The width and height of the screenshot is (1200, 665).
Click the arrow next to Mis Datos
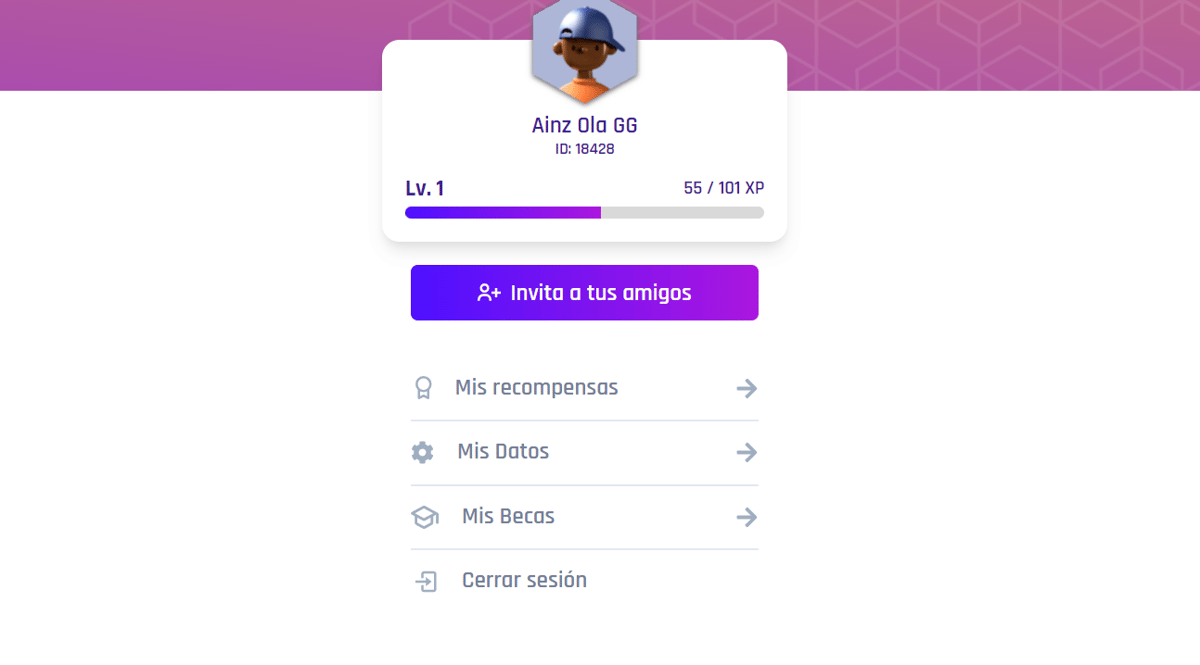pyautogui.click(x=746, y=452)
